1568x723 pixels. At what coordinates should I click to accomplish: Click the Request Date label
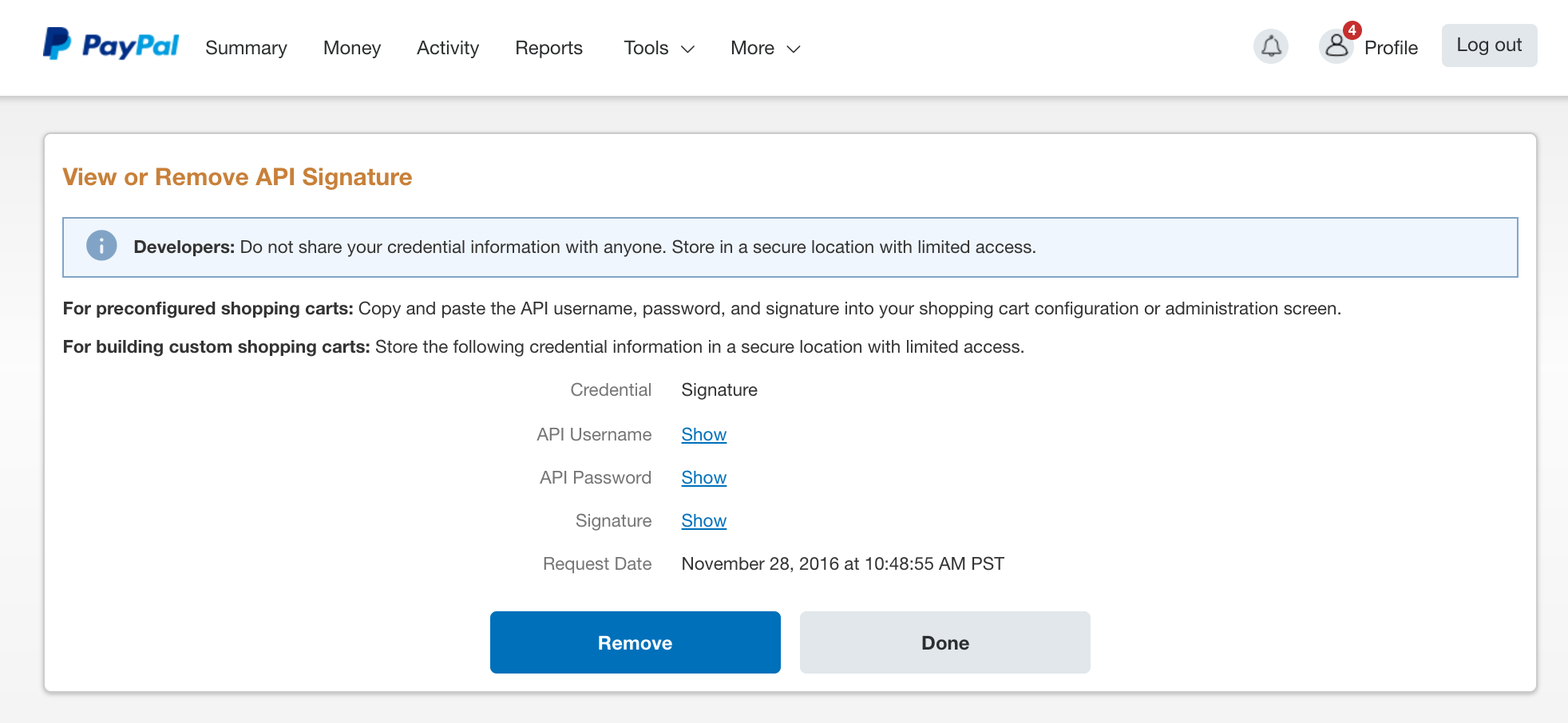[x=597, y=564]
